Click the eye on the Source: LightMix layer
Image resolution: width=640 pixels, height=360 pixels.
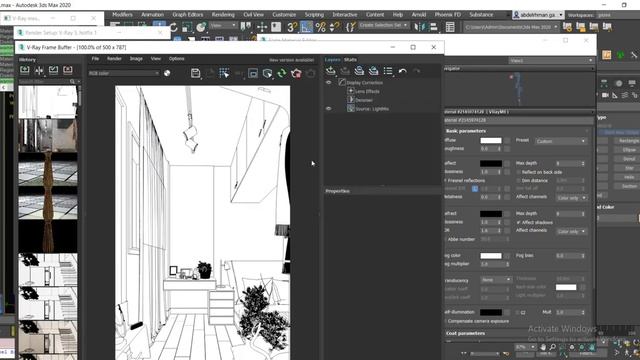pyautogui.click(x=329, y=109)
